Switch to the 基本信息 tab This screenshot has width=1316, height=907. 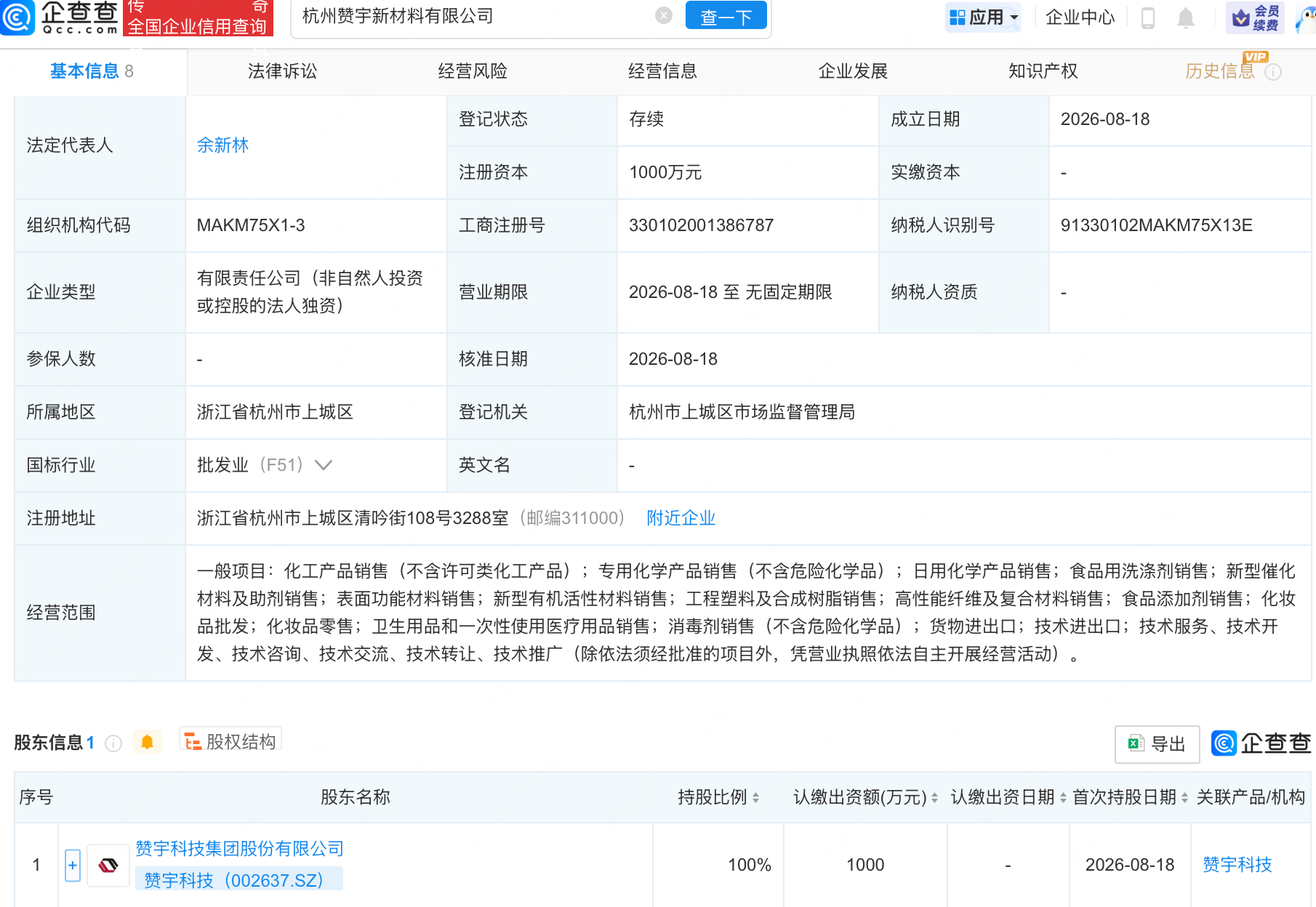point(92,71)
